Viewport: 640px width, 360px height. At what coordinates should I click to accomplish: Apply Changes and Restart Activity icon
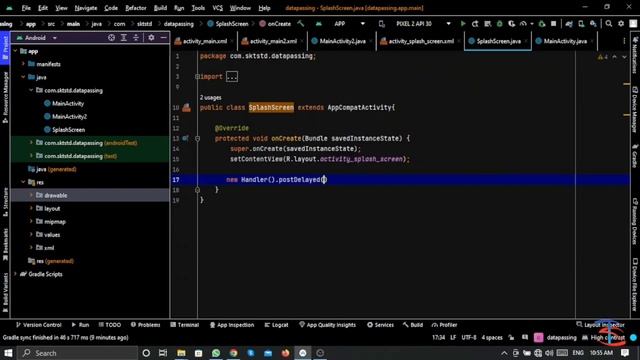pyautogui.click(x=475, y=24)
